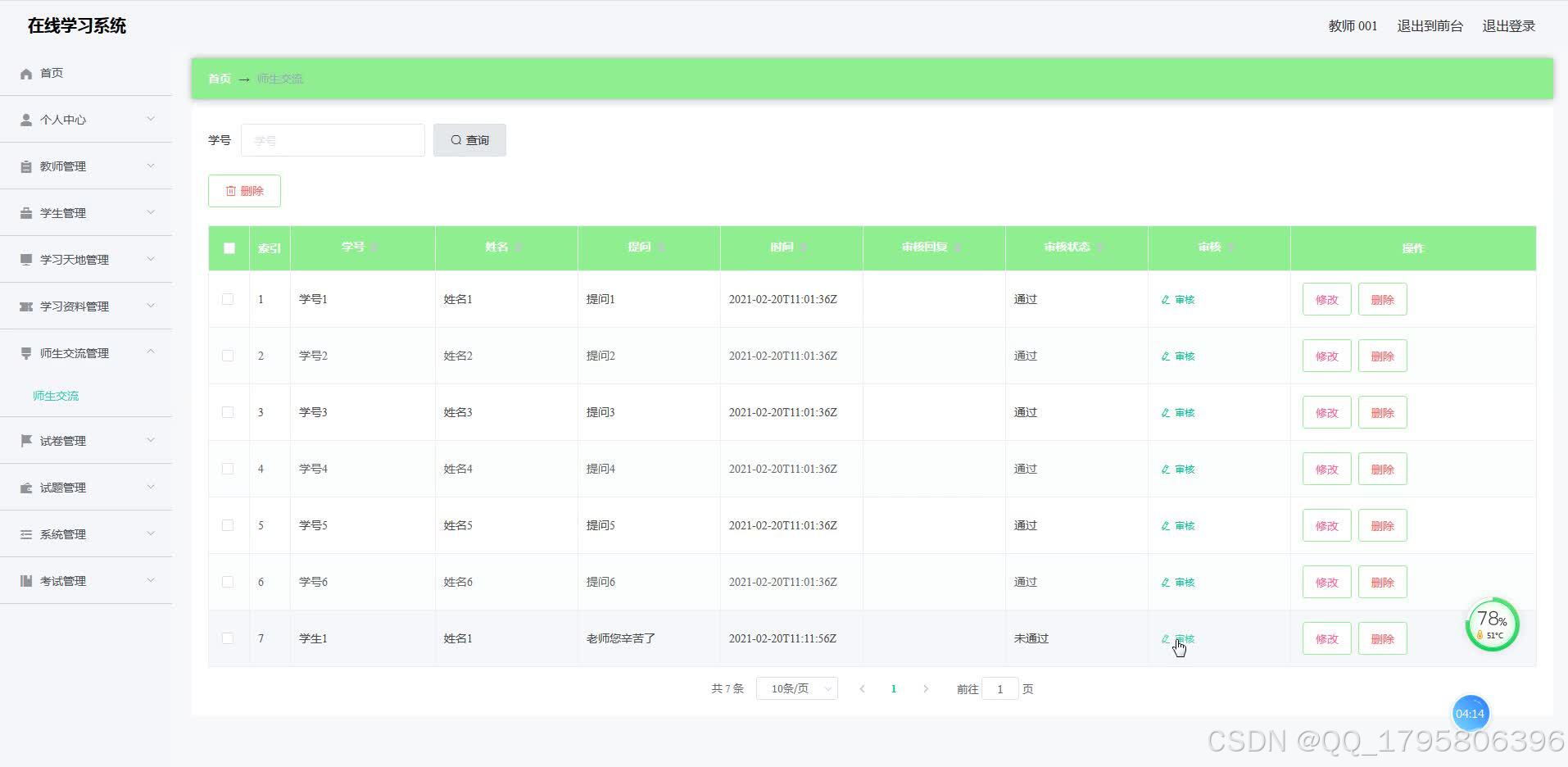Expand the 教师管理 chevron
Screen dimensions: 1568x767
151,166
